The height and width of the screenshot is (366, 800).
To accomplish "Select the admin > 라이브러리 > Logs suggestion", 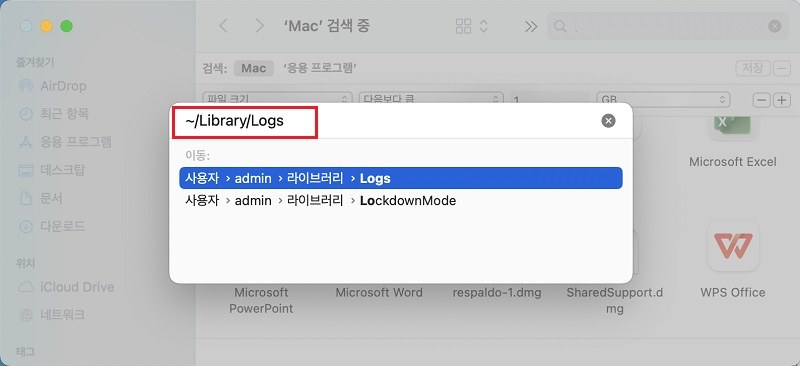I will pyautogui.click(x=401, y=178).
